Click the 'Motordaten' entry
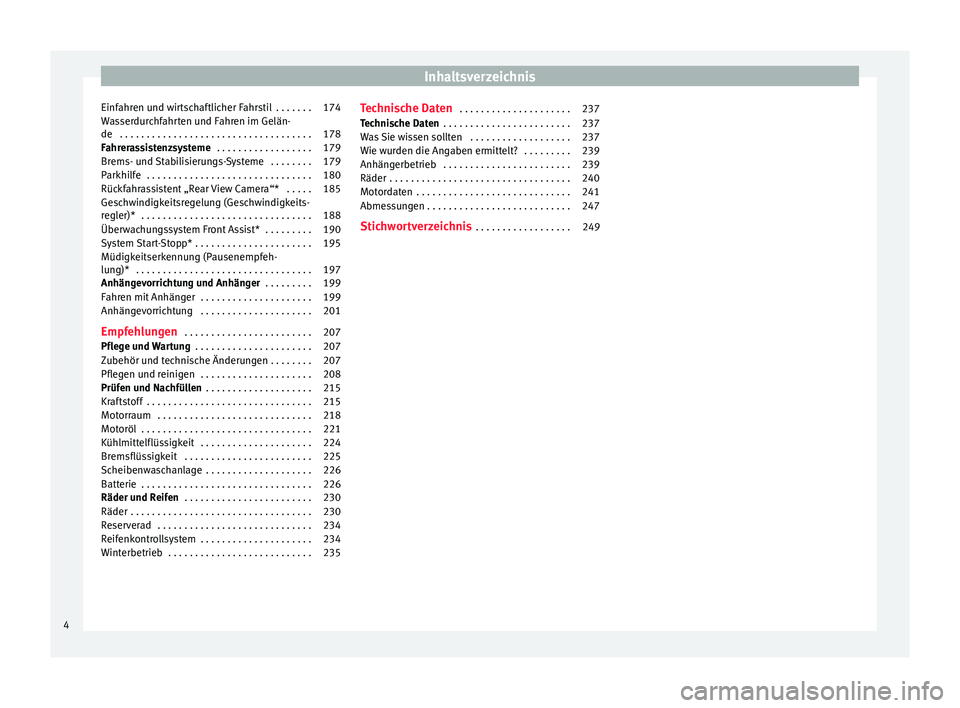960x708 pixels. point(480,192)
